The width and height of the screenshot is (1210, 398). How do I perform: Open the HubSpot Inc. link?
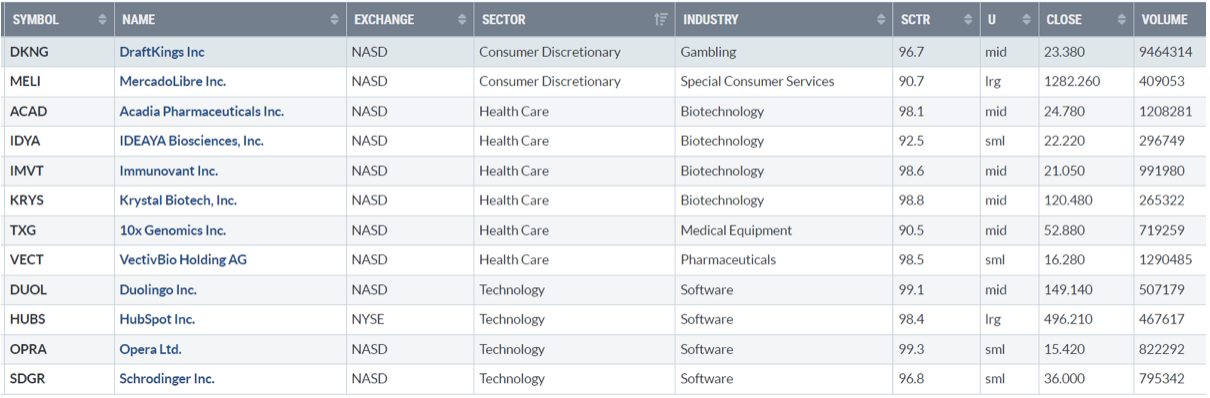157,320
